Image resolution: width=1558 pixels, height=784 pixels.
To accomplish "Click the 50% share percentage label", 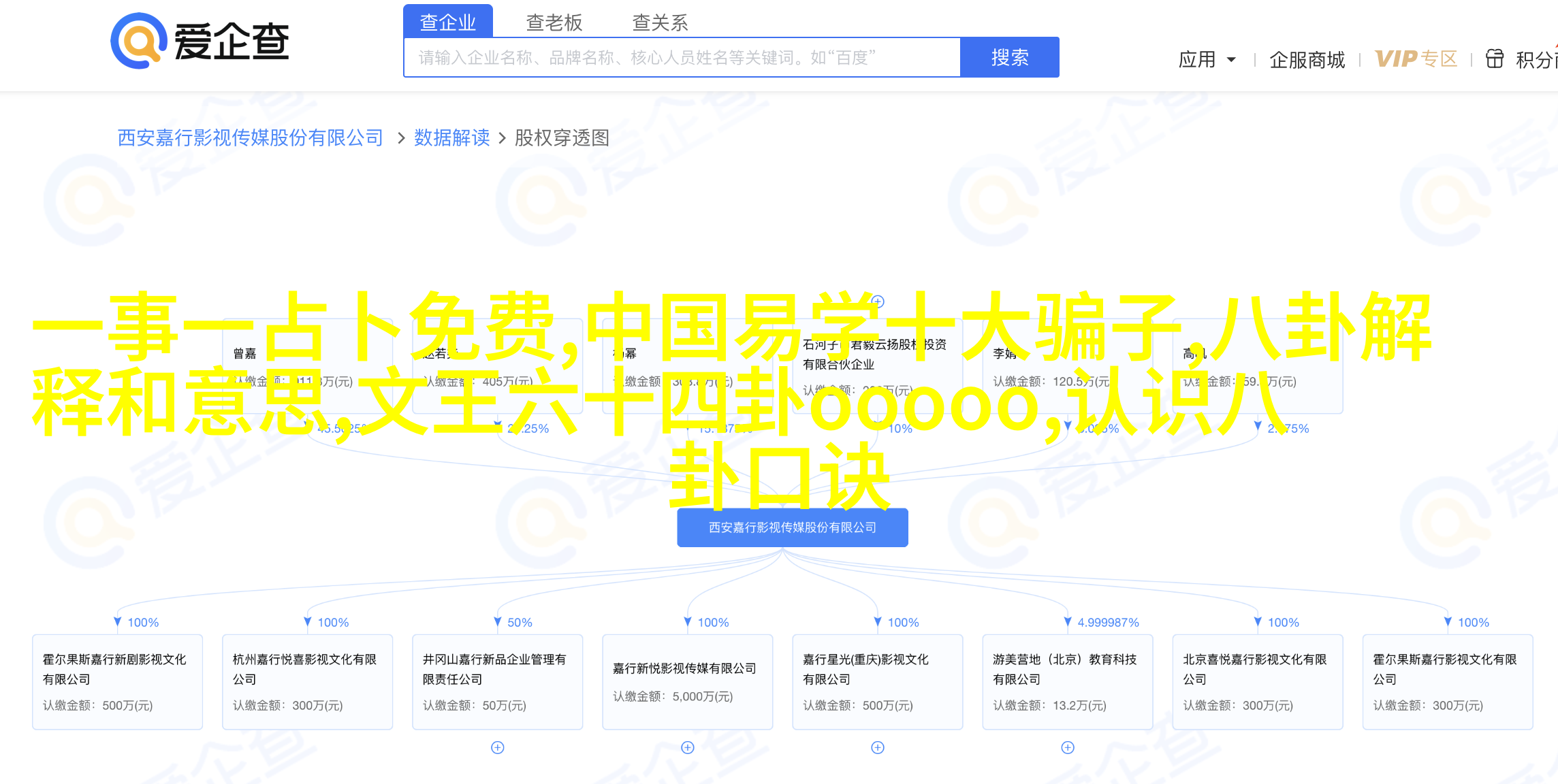I will point(520,623).
